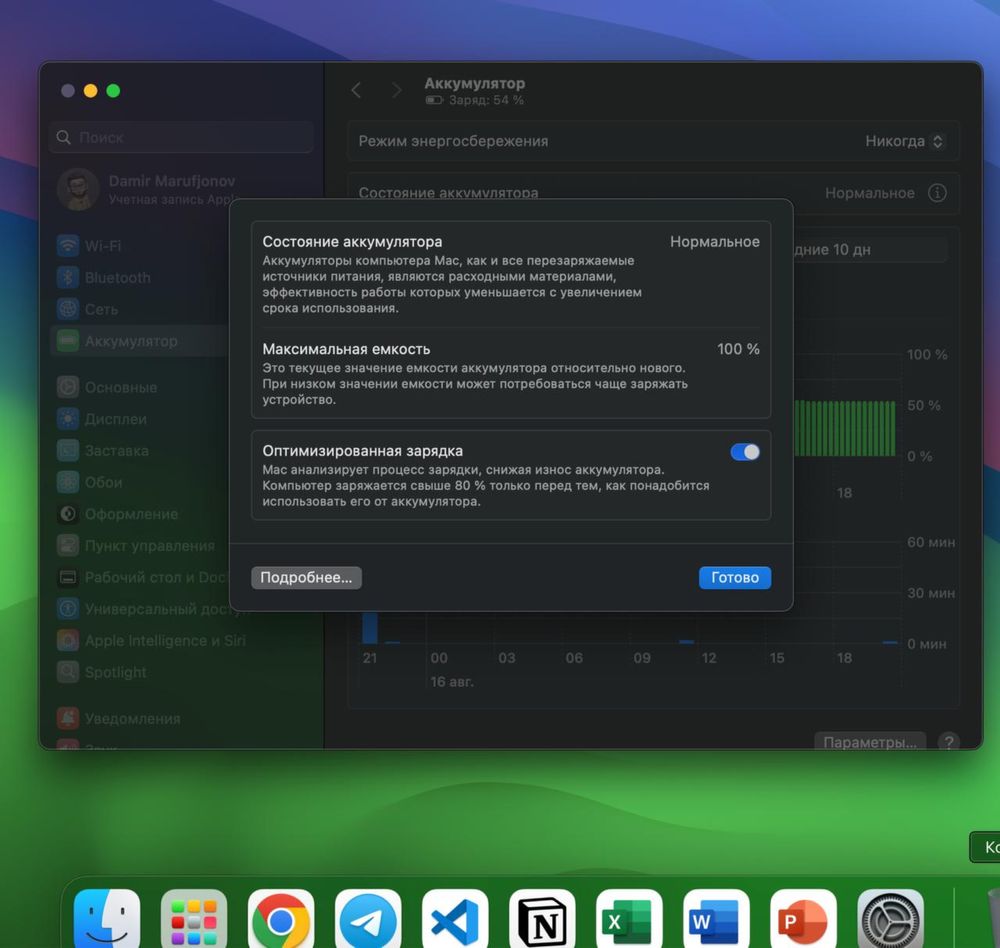Screen dimensions: 1000x948
Task: Confirm the dialog with Готово
Action: coord(735,577)
